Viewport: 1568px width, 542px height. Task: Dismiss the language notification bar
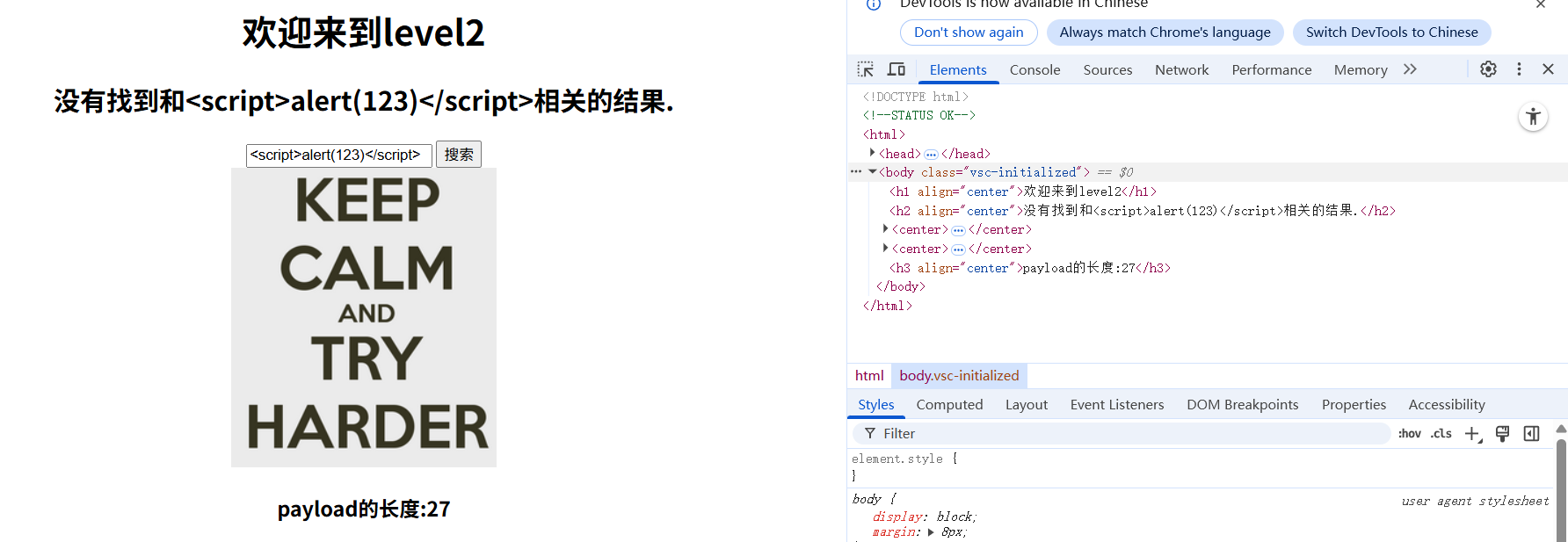click(1541, 4)
